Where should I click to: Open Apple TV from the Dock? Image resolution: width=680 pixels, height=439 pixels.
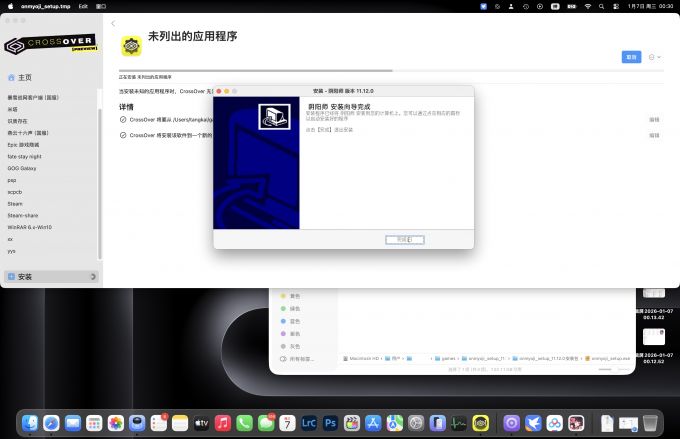pyautogui.click(x=202, y=423)
